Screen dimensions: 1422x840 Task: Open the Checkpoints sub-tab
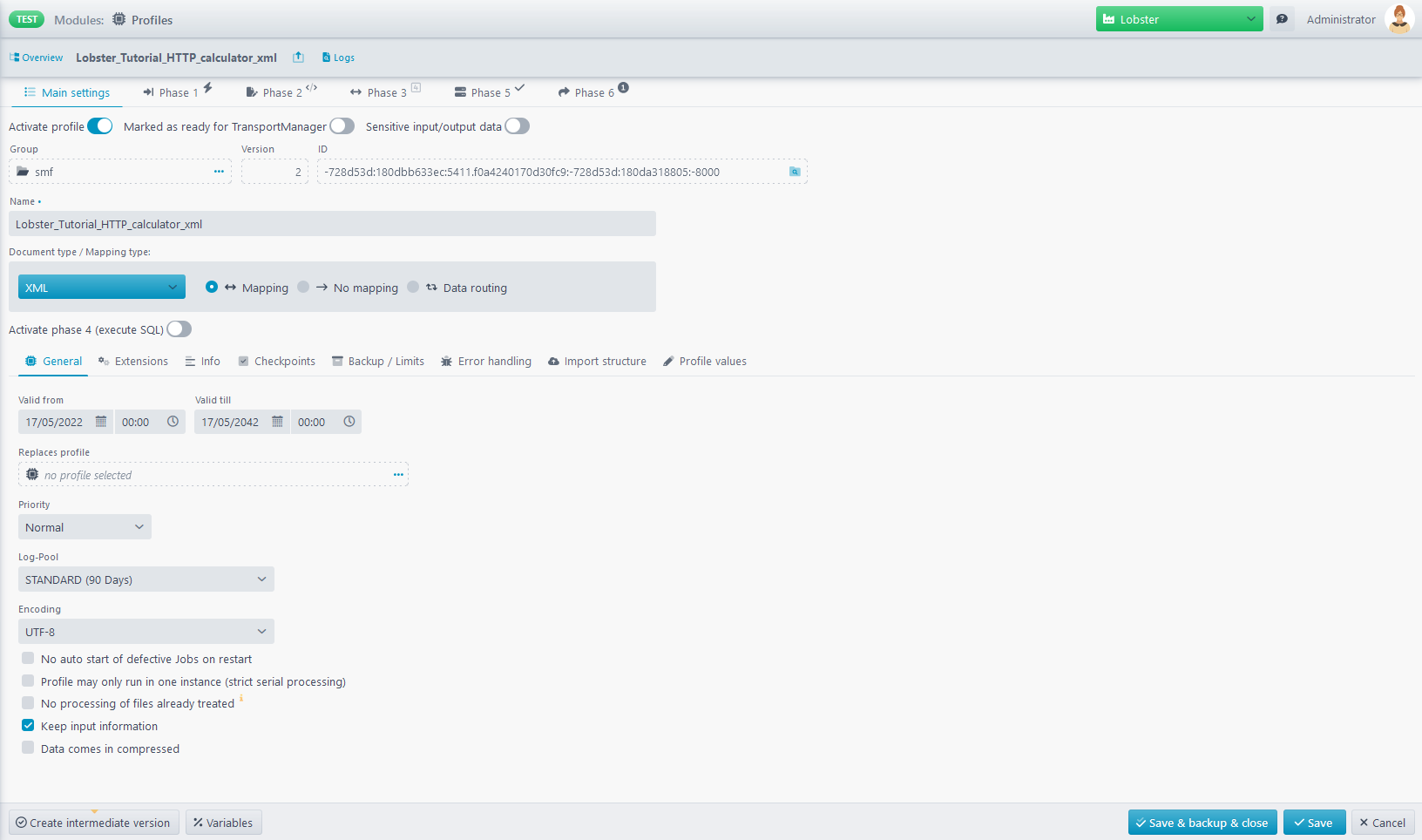[x=277, y=361]
